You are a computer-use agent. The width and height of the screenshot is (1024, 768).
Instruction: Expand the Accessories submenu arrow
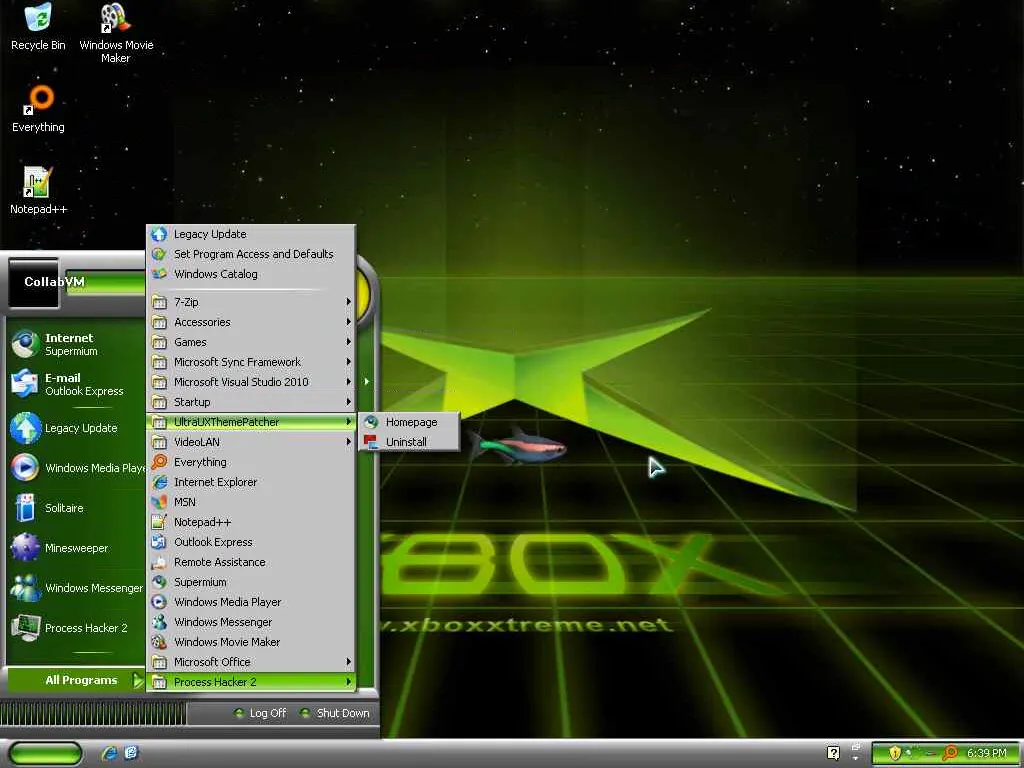point(349,322)
